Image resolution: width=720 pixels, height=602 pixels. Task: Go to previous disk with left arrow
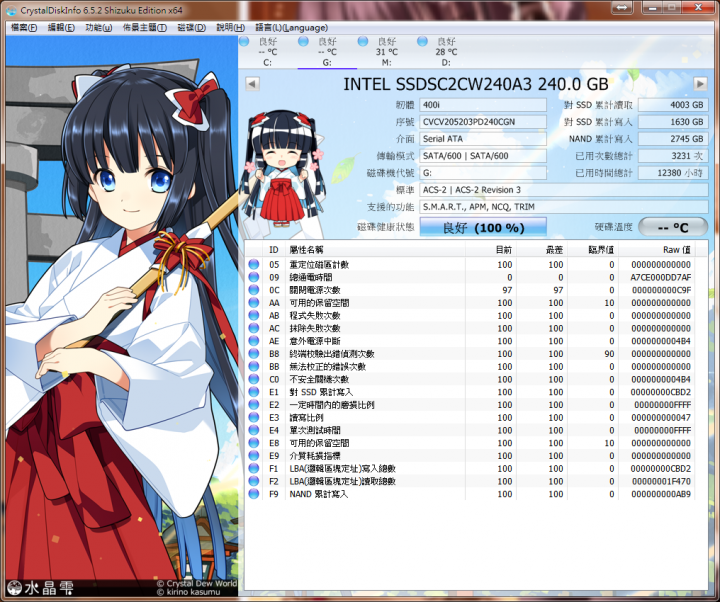(252, 84)
